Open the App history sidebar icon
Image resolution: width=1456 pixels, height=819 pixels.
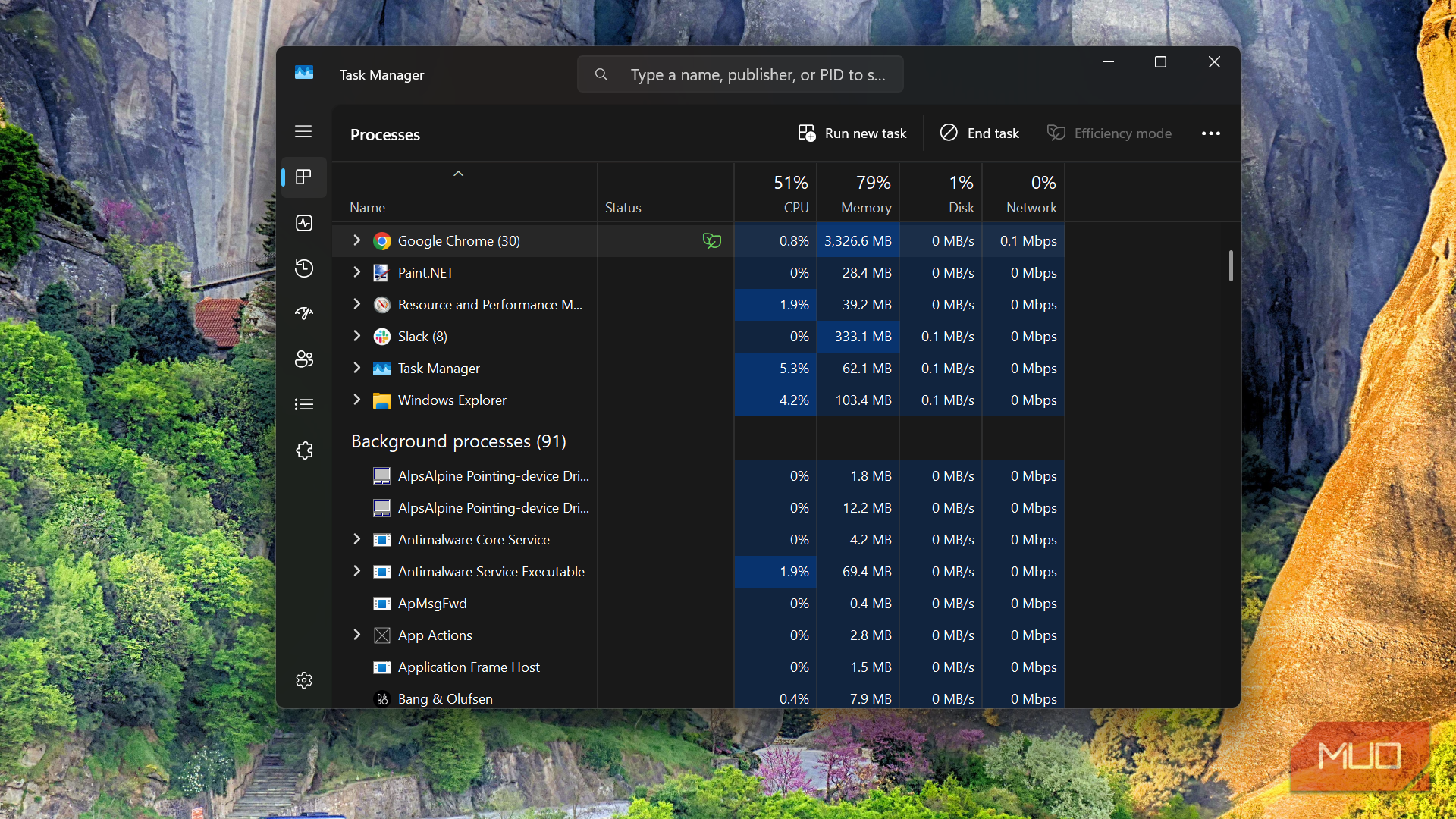[x=303, y=268]
